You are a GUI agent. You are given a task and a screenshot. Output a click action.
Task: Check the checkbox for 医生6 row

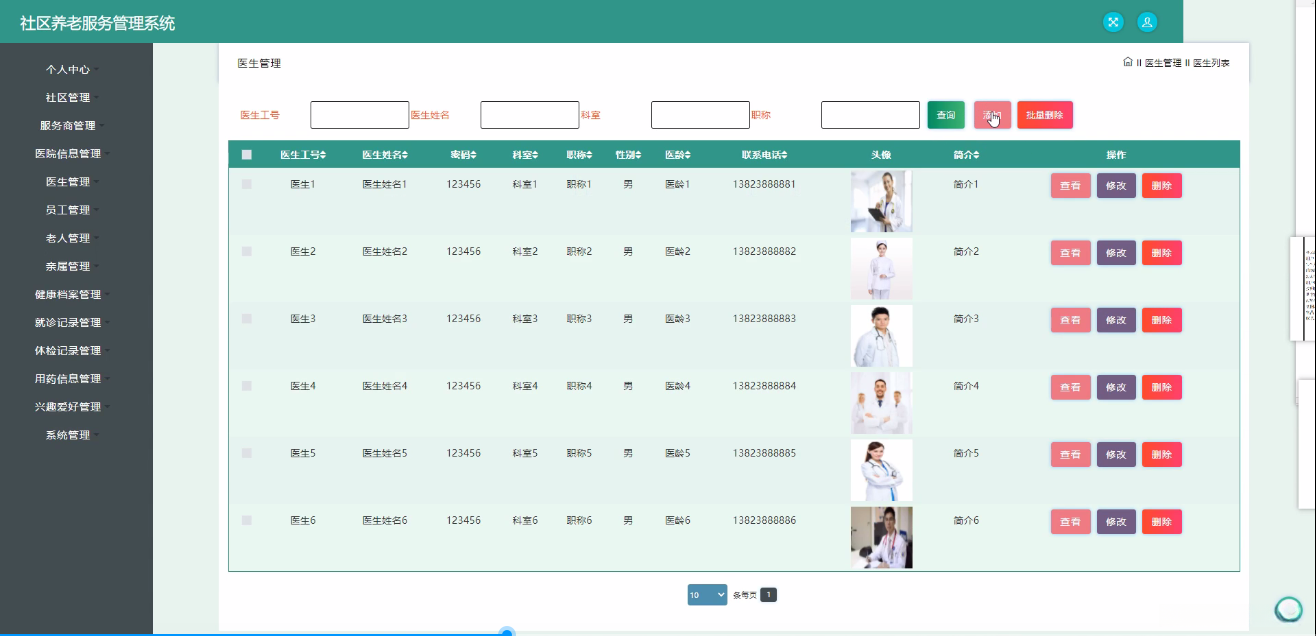247,520
